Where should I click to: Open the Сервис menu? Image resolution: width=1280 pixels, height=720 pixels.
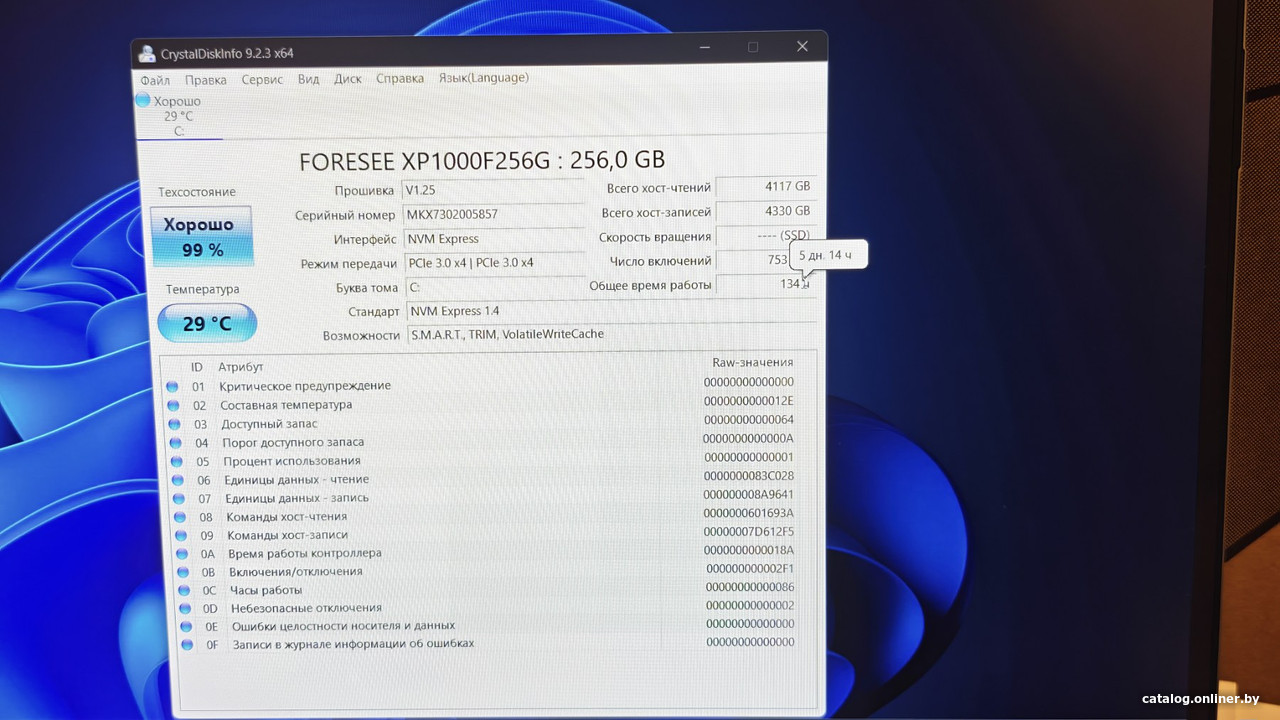(x=262, y=80)
